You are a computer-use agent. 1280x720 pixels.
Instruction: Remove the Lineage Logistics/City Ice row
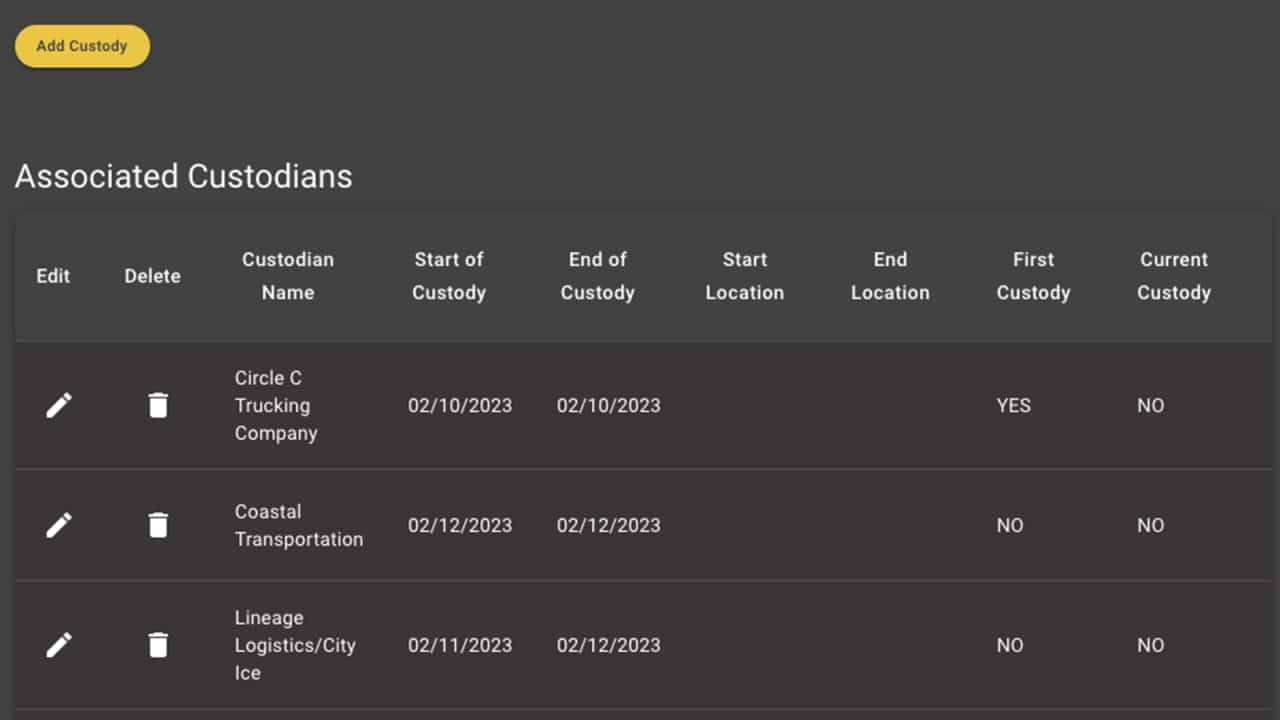158,645
